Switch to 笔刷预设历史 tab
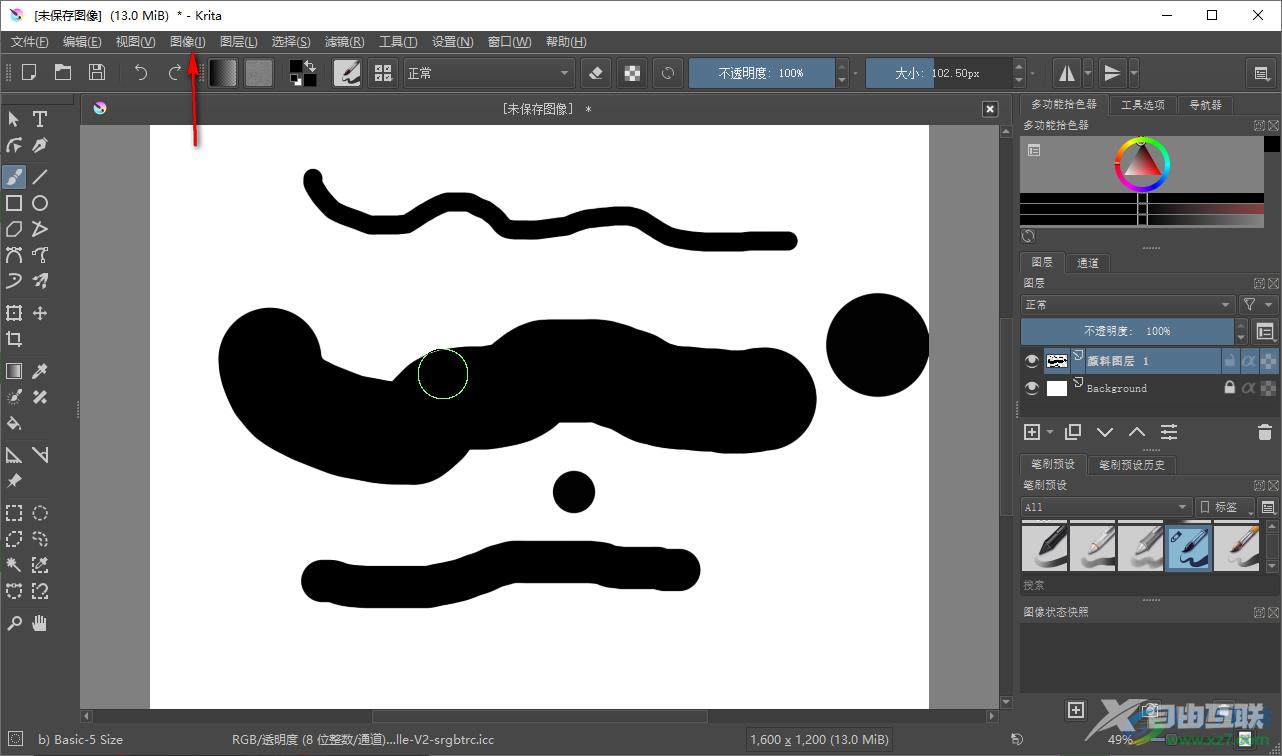This screenshot has width=1282, height=756. [x=1132, y=464]
